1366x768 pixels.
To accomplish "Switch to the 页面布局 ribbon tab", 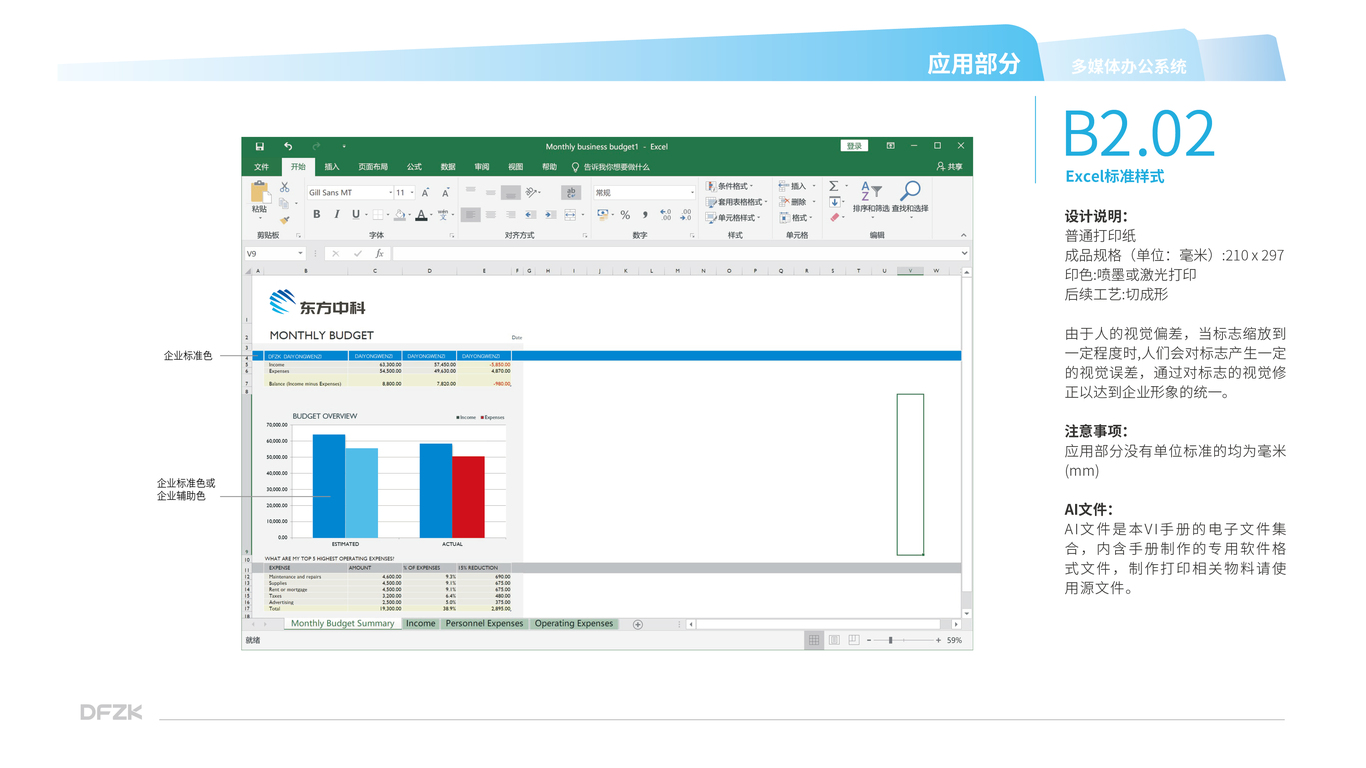I will pyautogui.click(x=373, y=167).
